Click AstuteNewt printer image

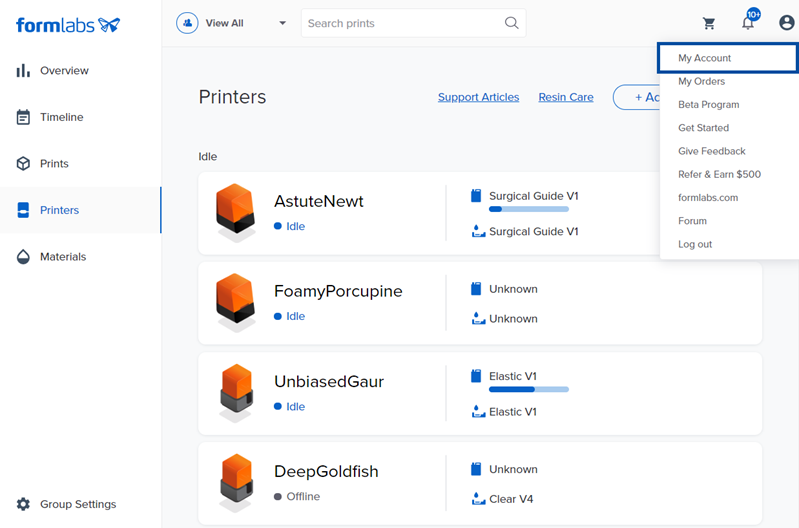pos(235,213)
